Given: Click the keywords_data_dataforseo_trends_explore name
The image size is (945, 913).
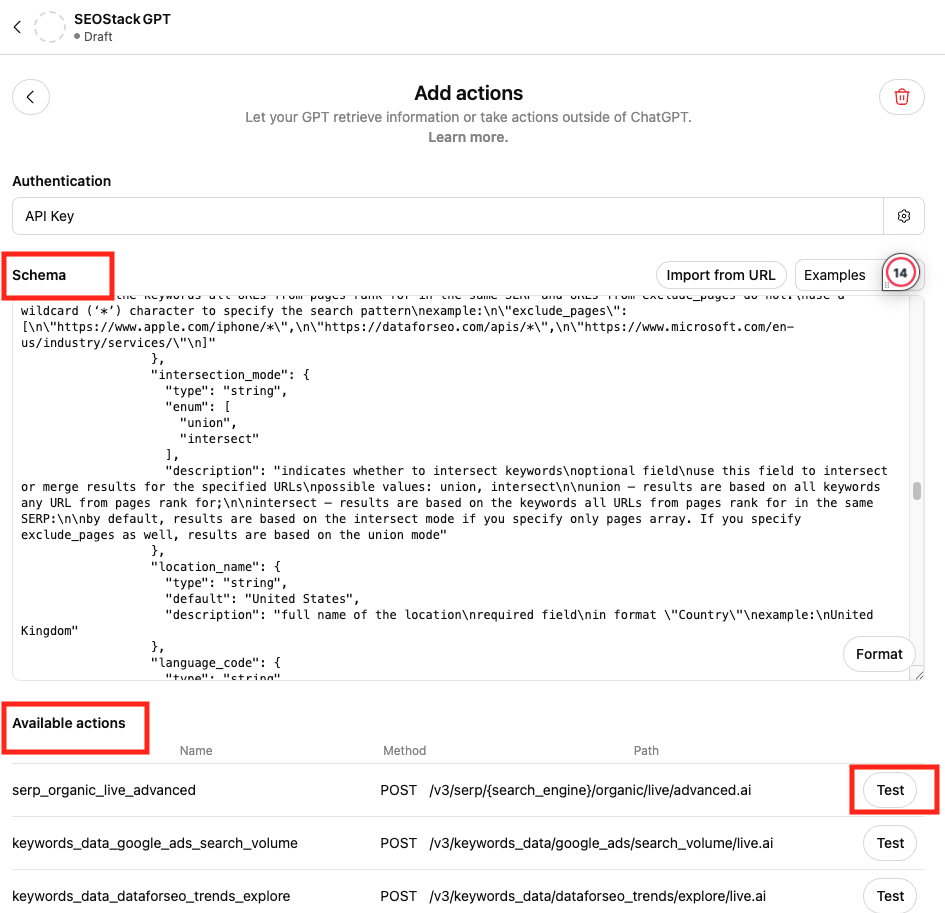Looking at the screenshot, I should click(x=151, y=896).
